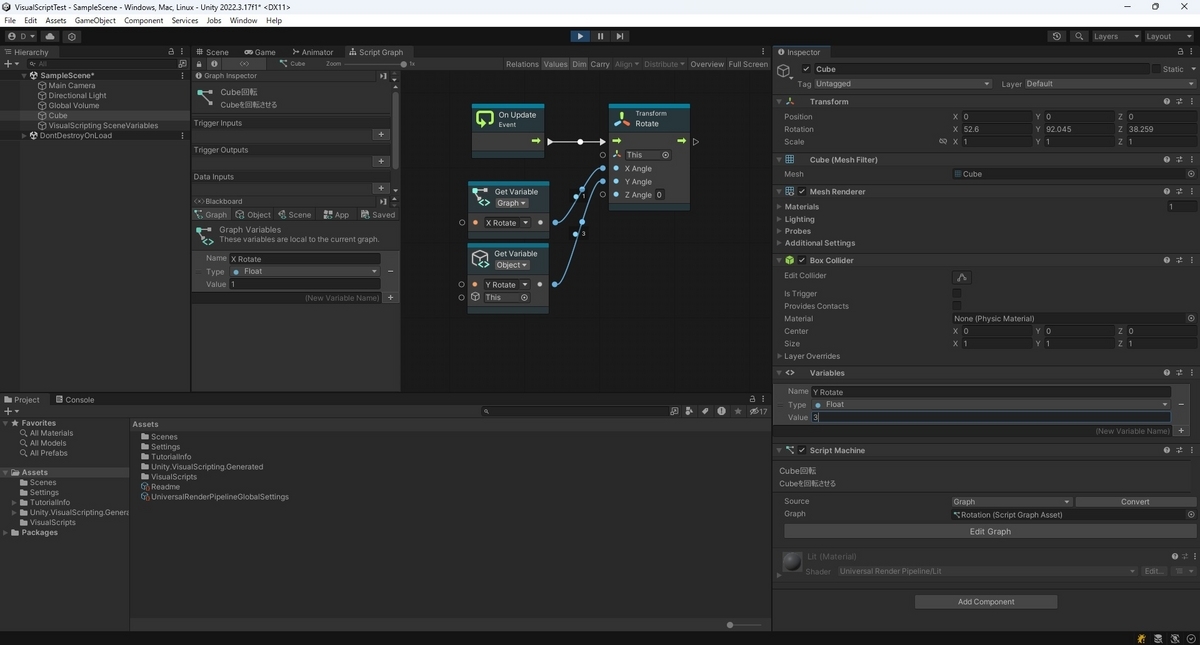
Task: Switch to the Animator tab
Action: click(312, 52)
